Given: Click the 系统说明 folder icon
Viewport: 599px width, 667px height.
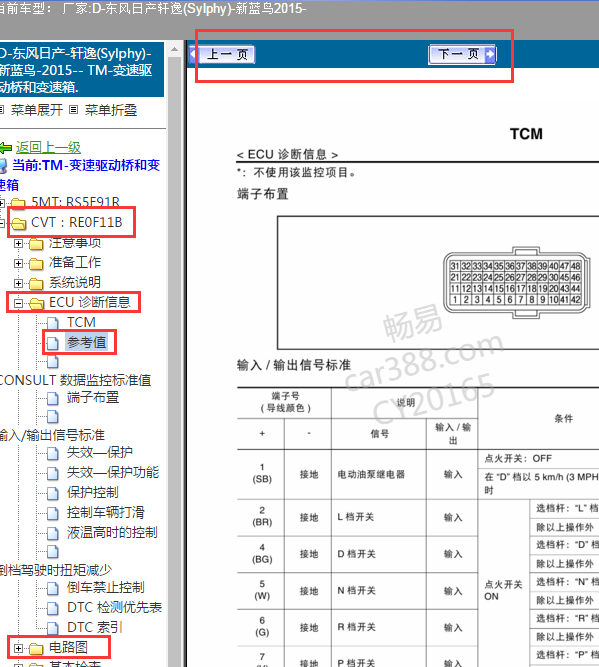Looking at the screenshot, I should [36, 284].
